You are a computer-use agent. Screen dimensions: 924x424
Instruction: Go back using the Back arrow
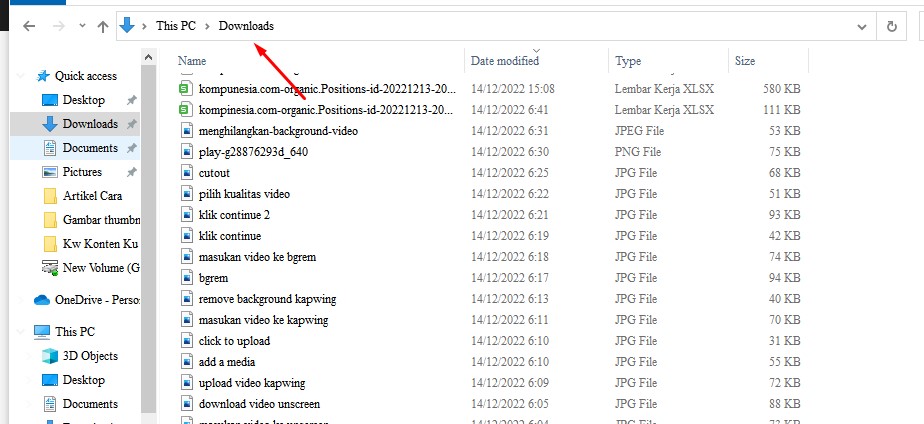[x=29, y=26]
